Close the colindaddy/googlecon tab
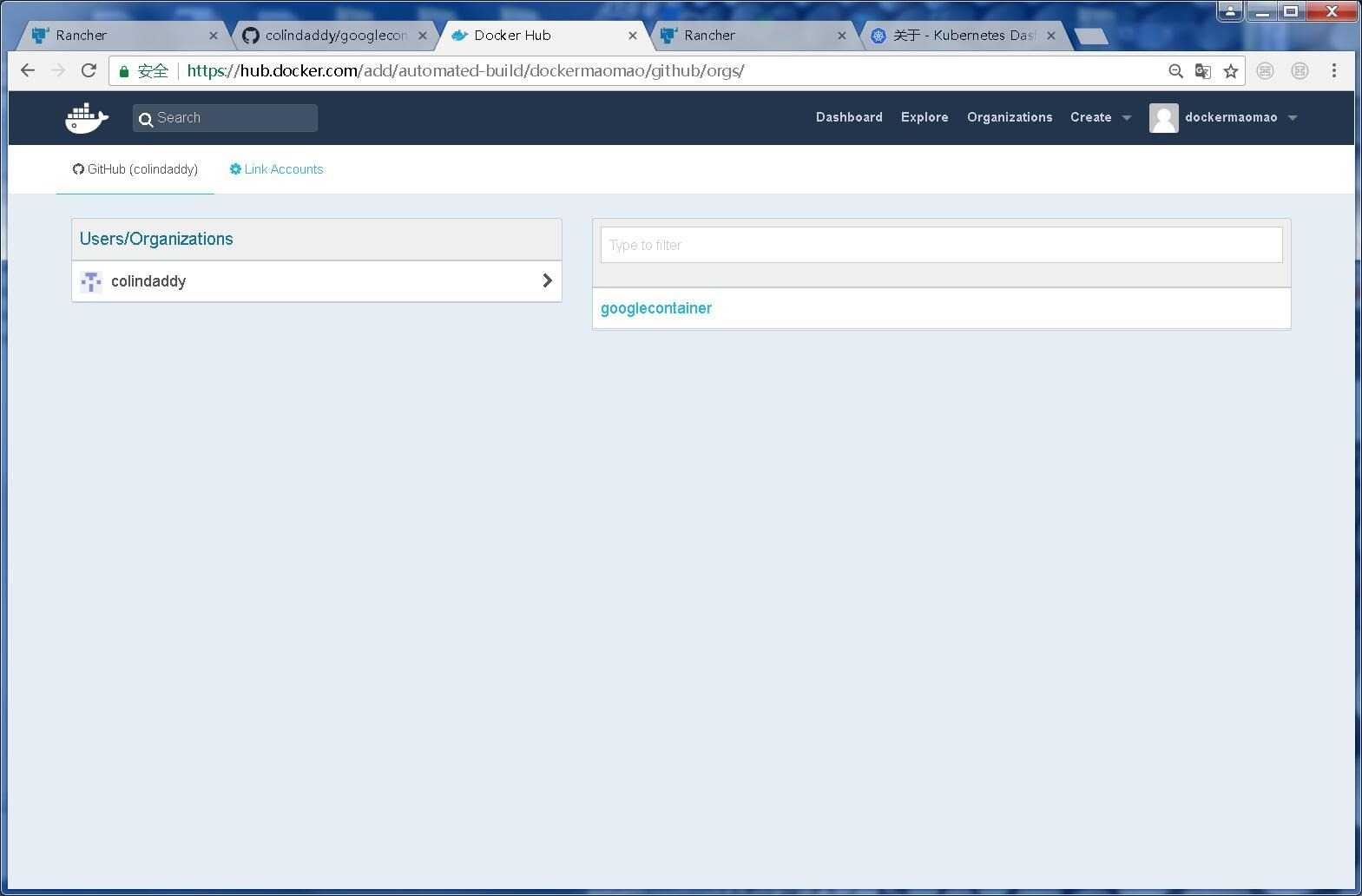 [423, 36]
